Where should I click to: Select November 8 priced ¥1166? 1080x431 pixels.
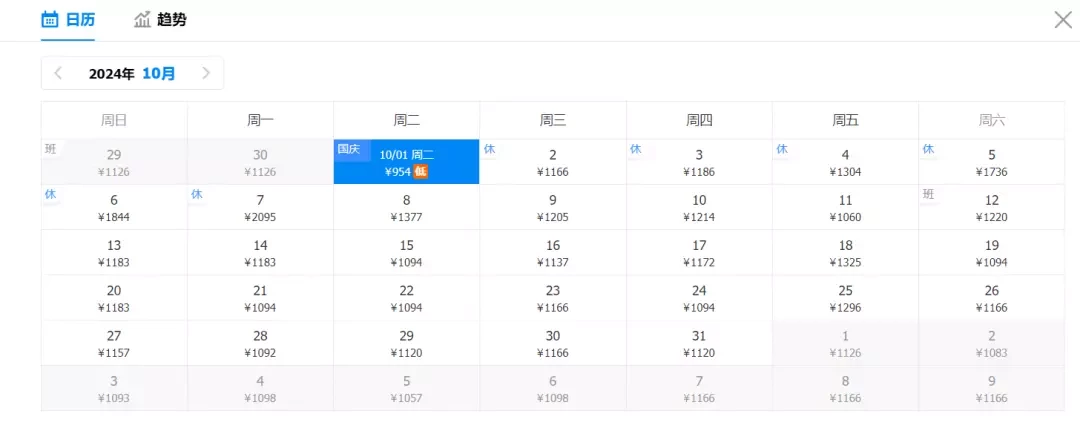pyautogui.click(x=845, y=388)
